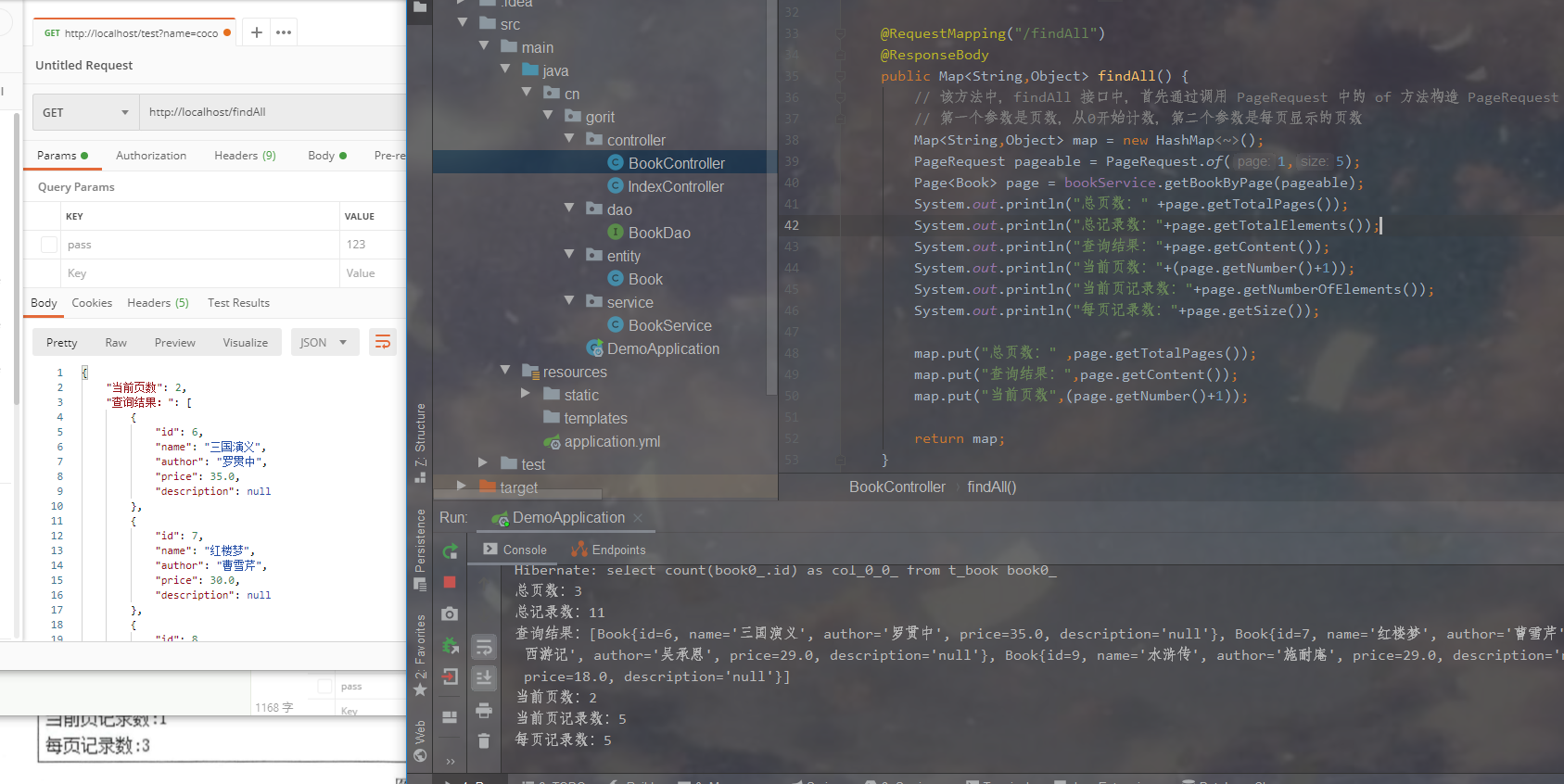Open the GET method dropdown in Postman
This screenshot has width=1564, height=784.
(85, 112)
